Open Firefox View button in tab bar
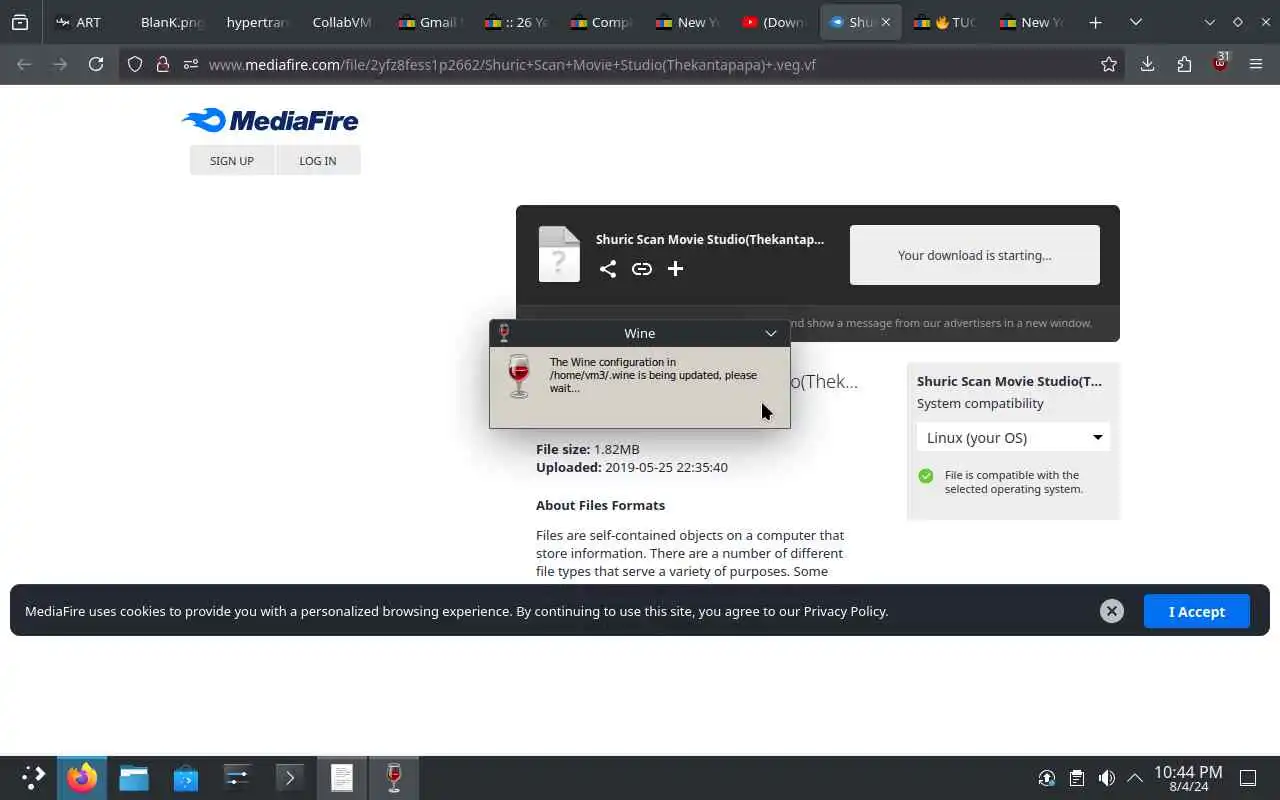The image size is (1280, 800). pos(20,22)
